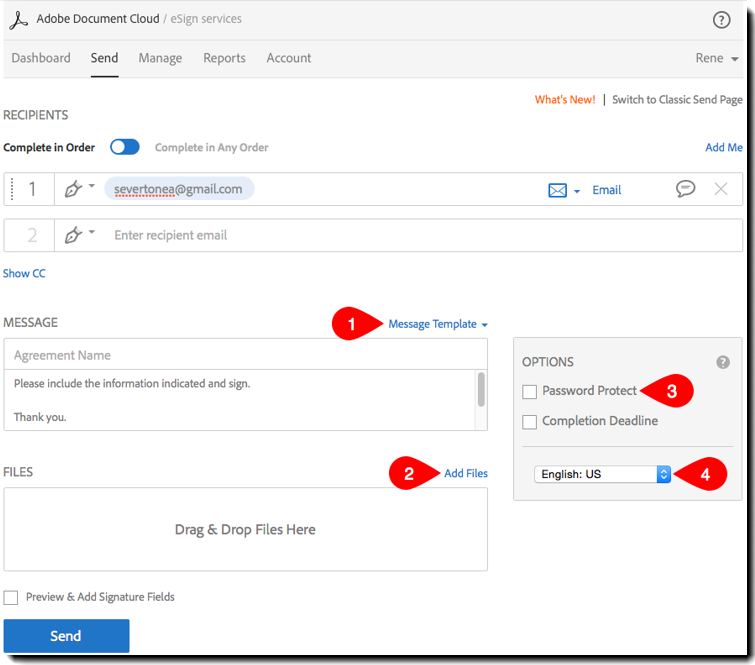Check the Completion Deadline option
This screenshot has width=755, height=665.
(x=530, y=421)
